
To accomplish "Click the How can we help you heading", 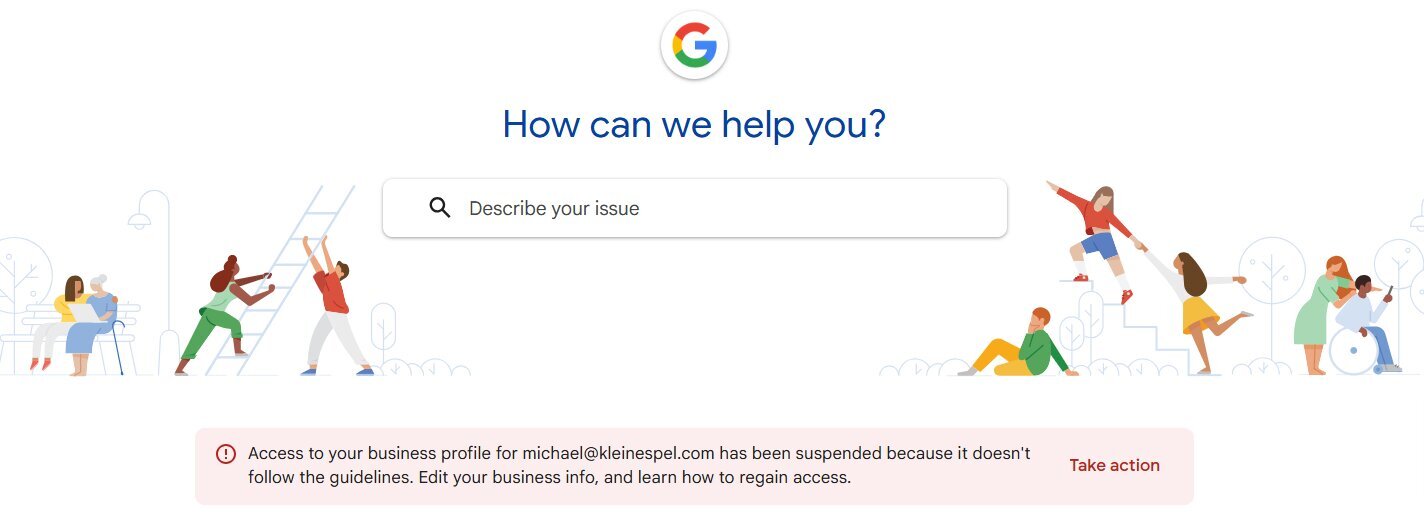I will [x=694, y=124].
